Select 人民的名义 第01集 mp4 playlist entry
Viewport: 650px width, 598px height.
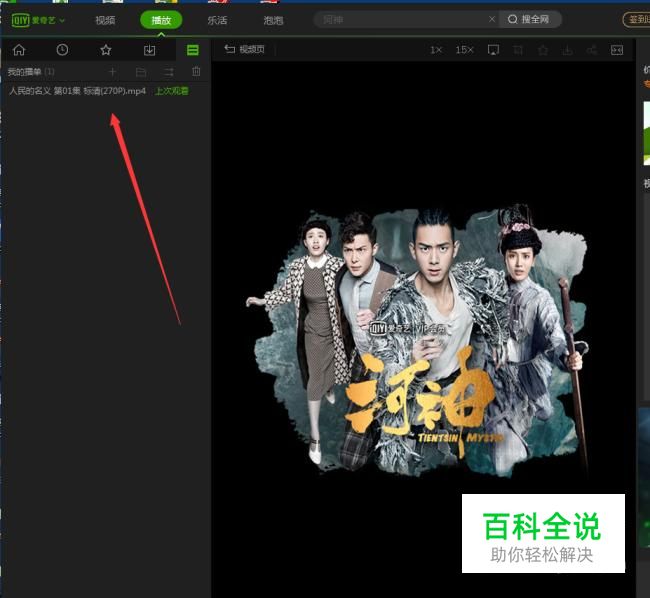point(78,91)
